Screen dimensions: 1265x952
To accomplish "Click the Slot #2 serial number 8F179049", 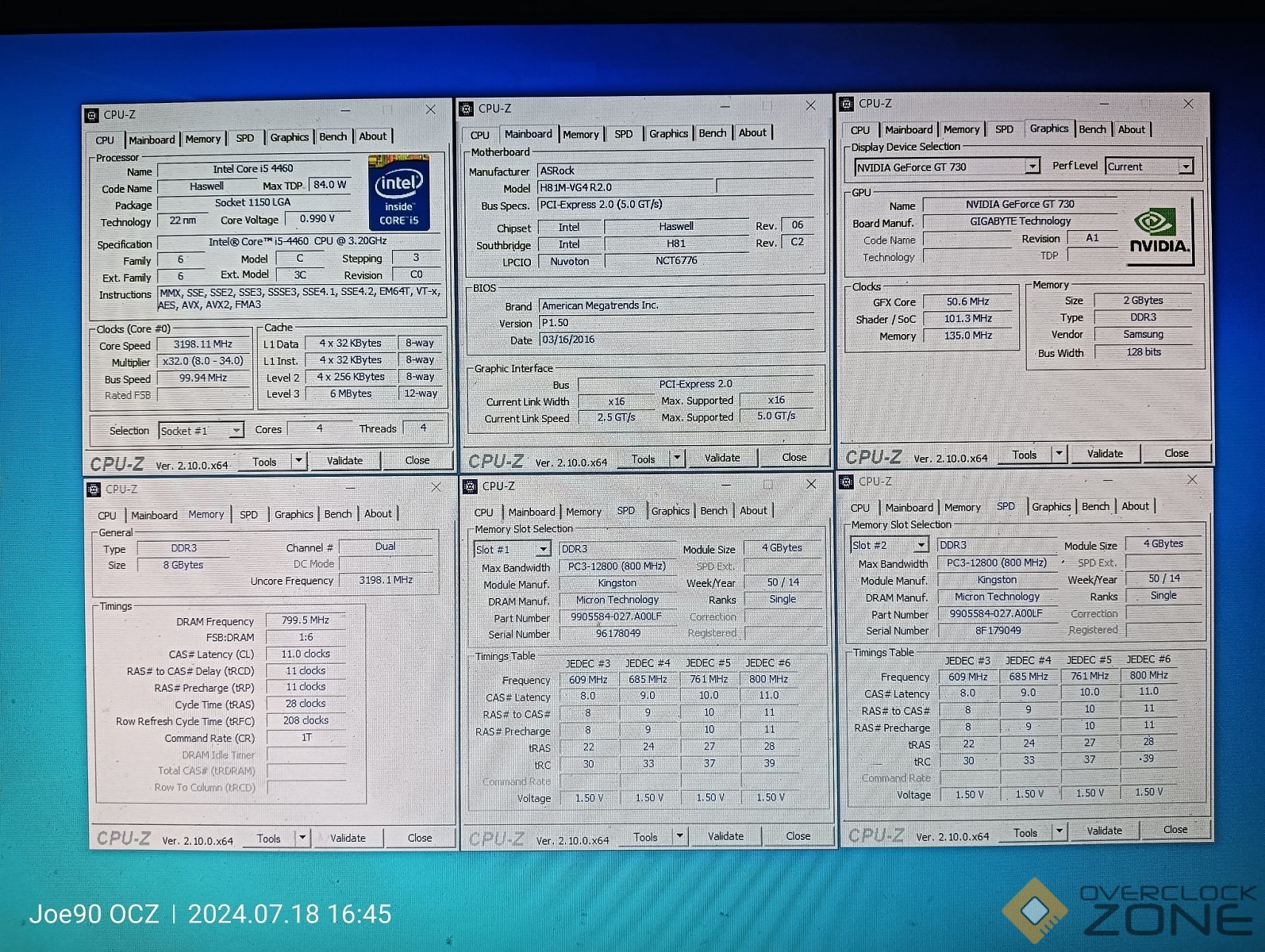I will click(998, 631).
